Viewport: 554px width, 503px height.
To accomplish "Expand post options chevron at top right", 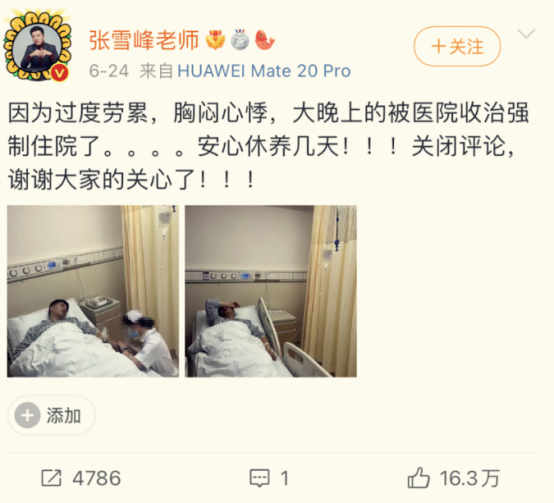I will tap(526, 34).
